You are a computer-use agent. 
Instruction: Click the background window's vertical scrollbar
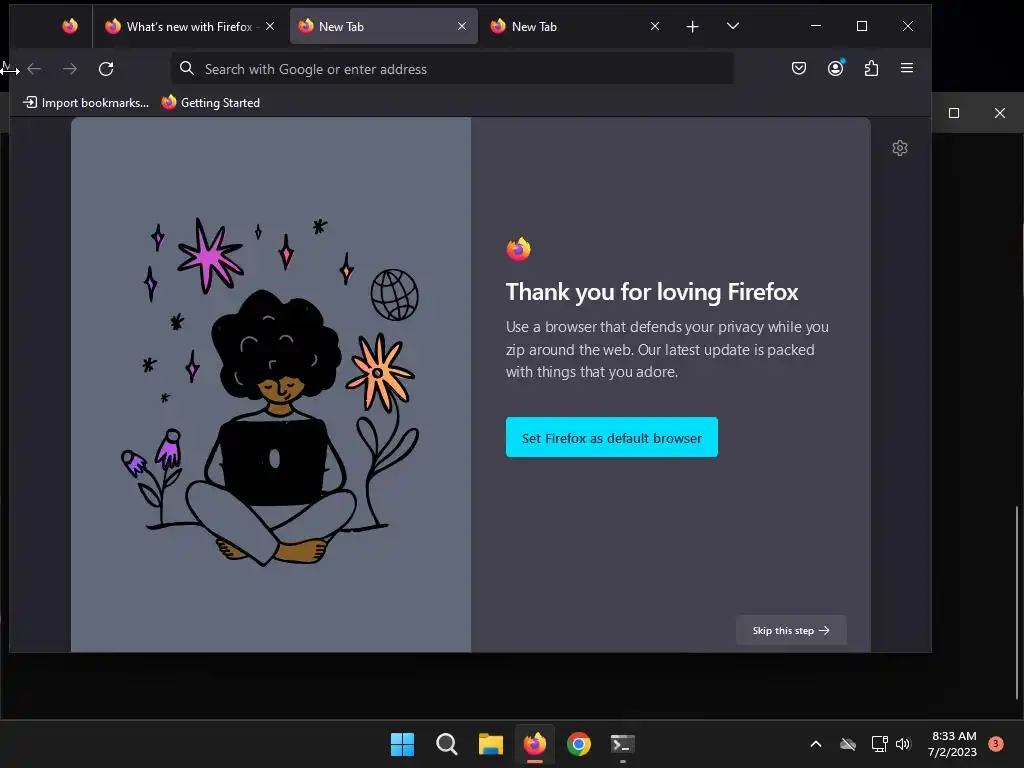coord(1017,602)
